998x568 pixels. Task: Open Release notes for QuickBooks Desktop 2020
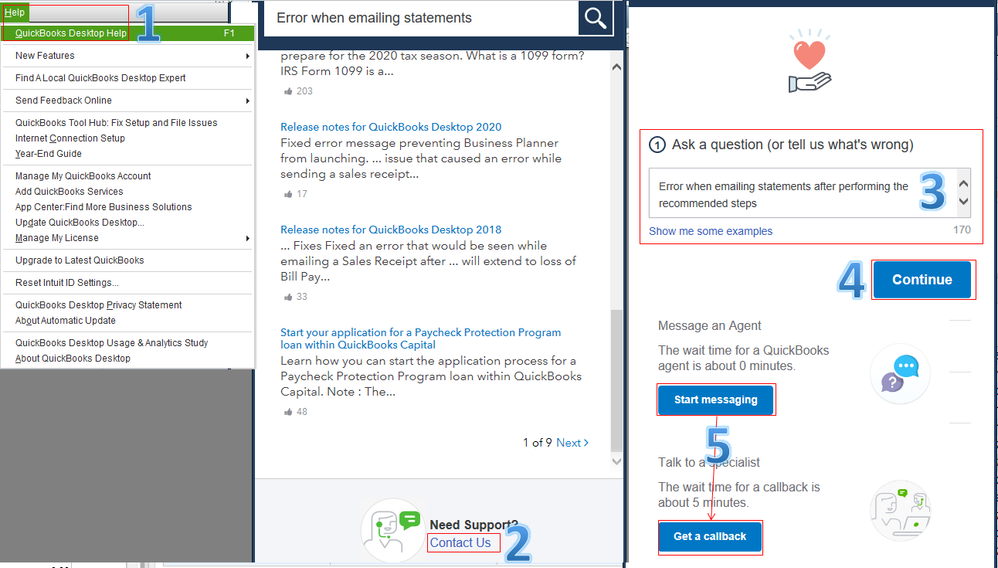391,127
